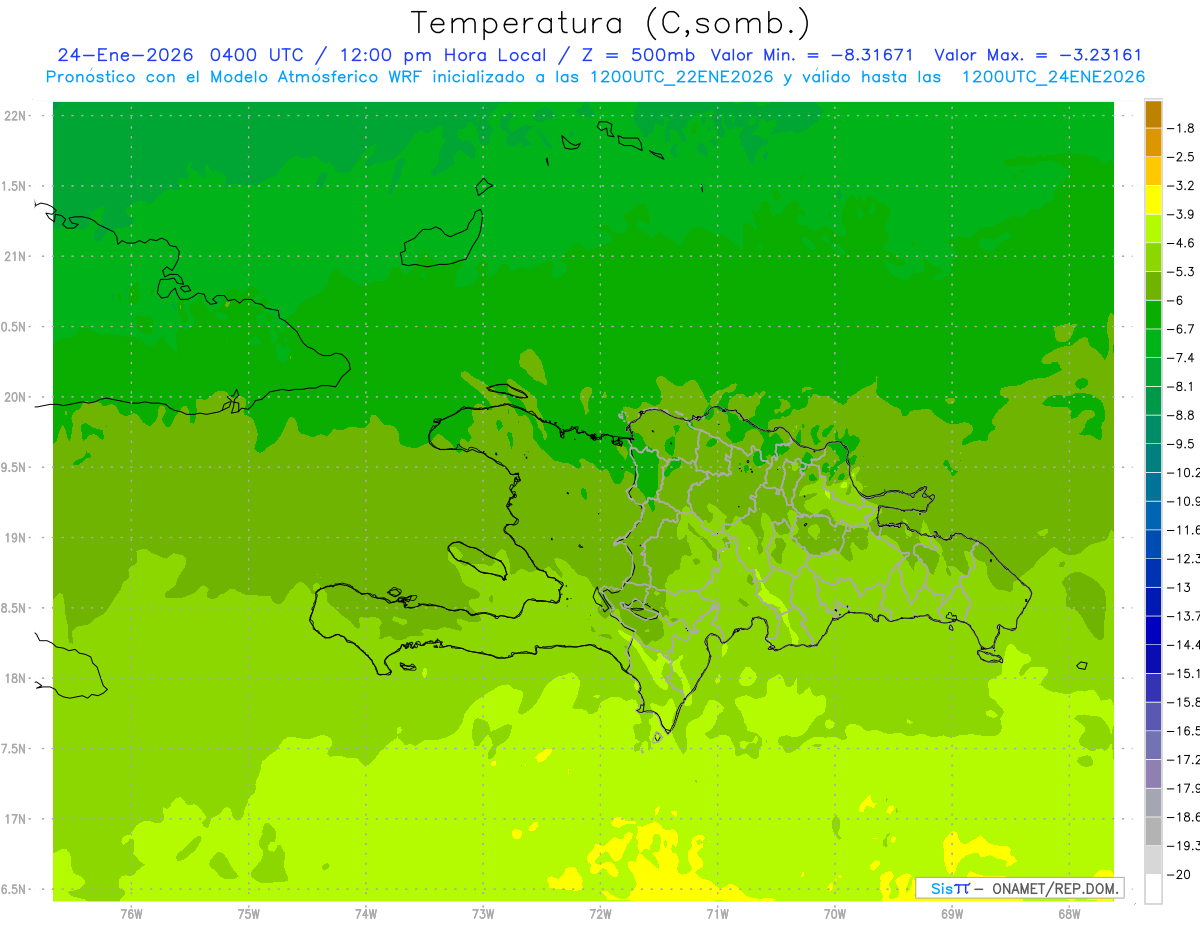
Task: Pick the yellow swatch between -3.2 and -3.9
Action: pos(1153,200)
